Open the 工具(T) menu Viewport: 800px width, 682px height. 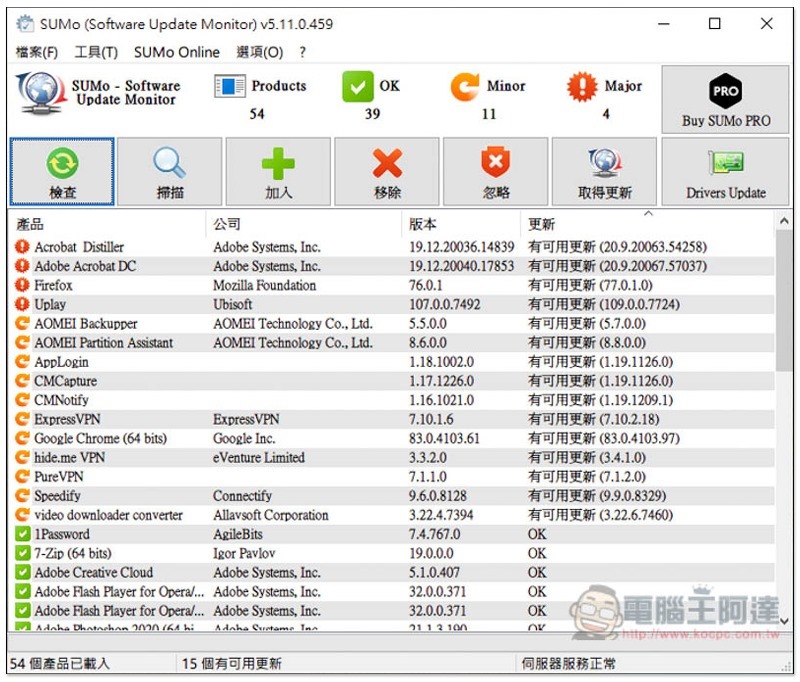[96, 52]
